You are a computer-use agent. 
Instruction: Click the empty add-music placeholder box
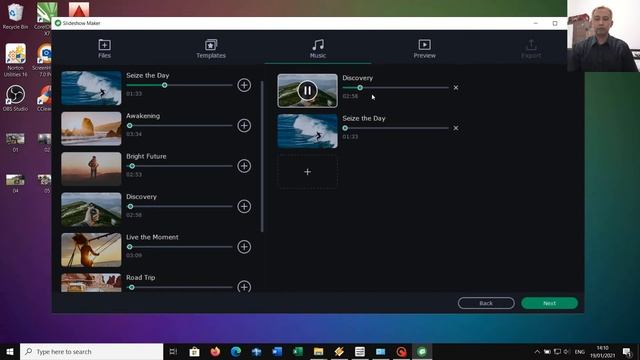click(x=307, y=172)
